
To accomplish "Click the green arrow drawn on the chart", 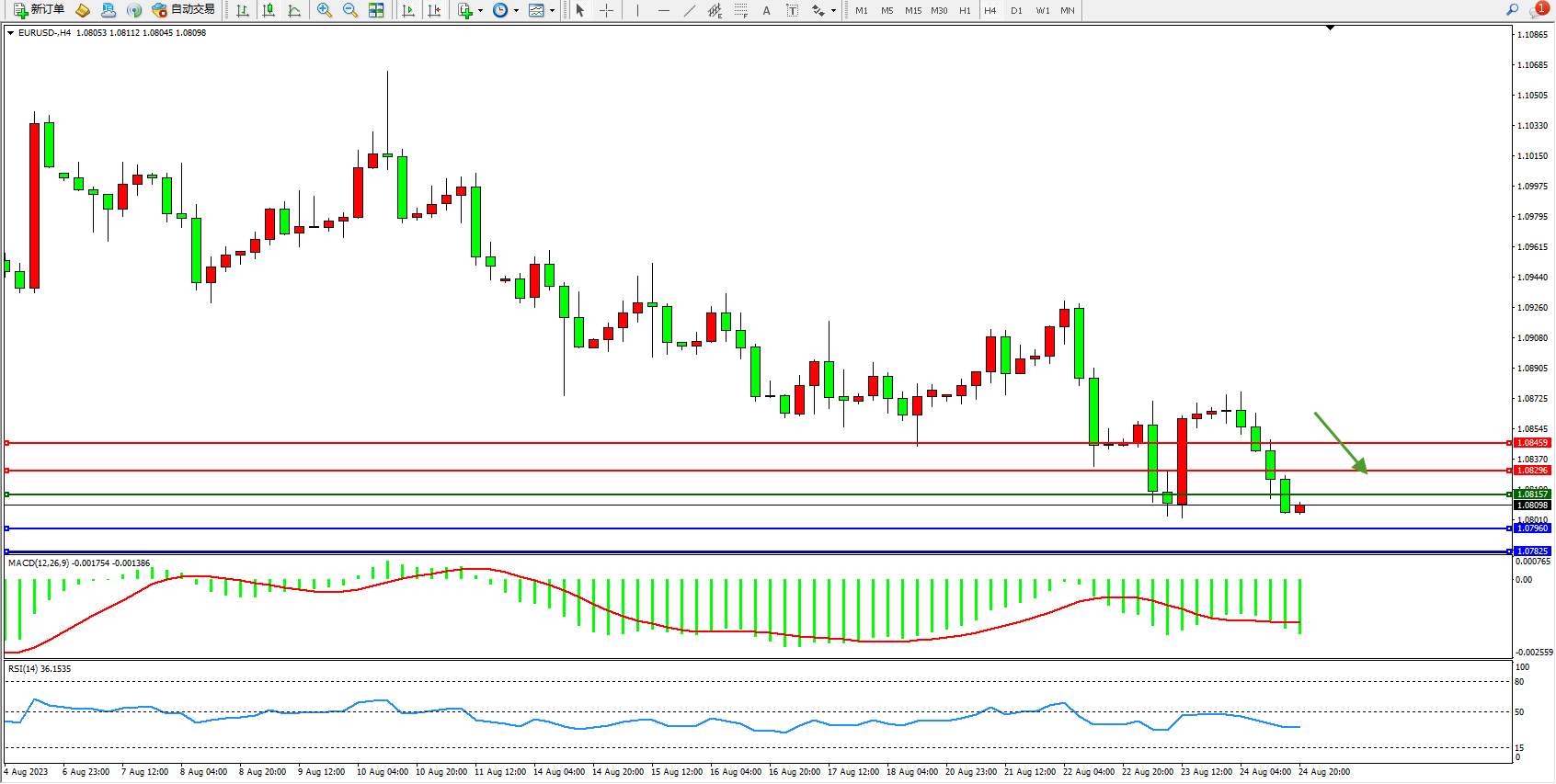I will point(1340,442).
